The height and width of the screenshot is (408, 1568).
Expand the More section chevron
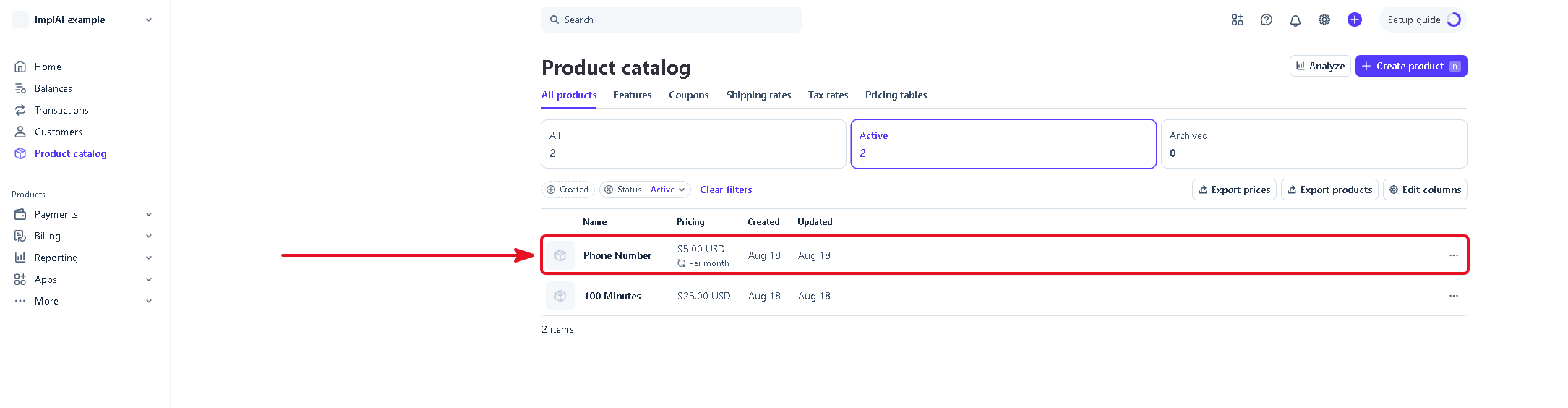(149, 301)
